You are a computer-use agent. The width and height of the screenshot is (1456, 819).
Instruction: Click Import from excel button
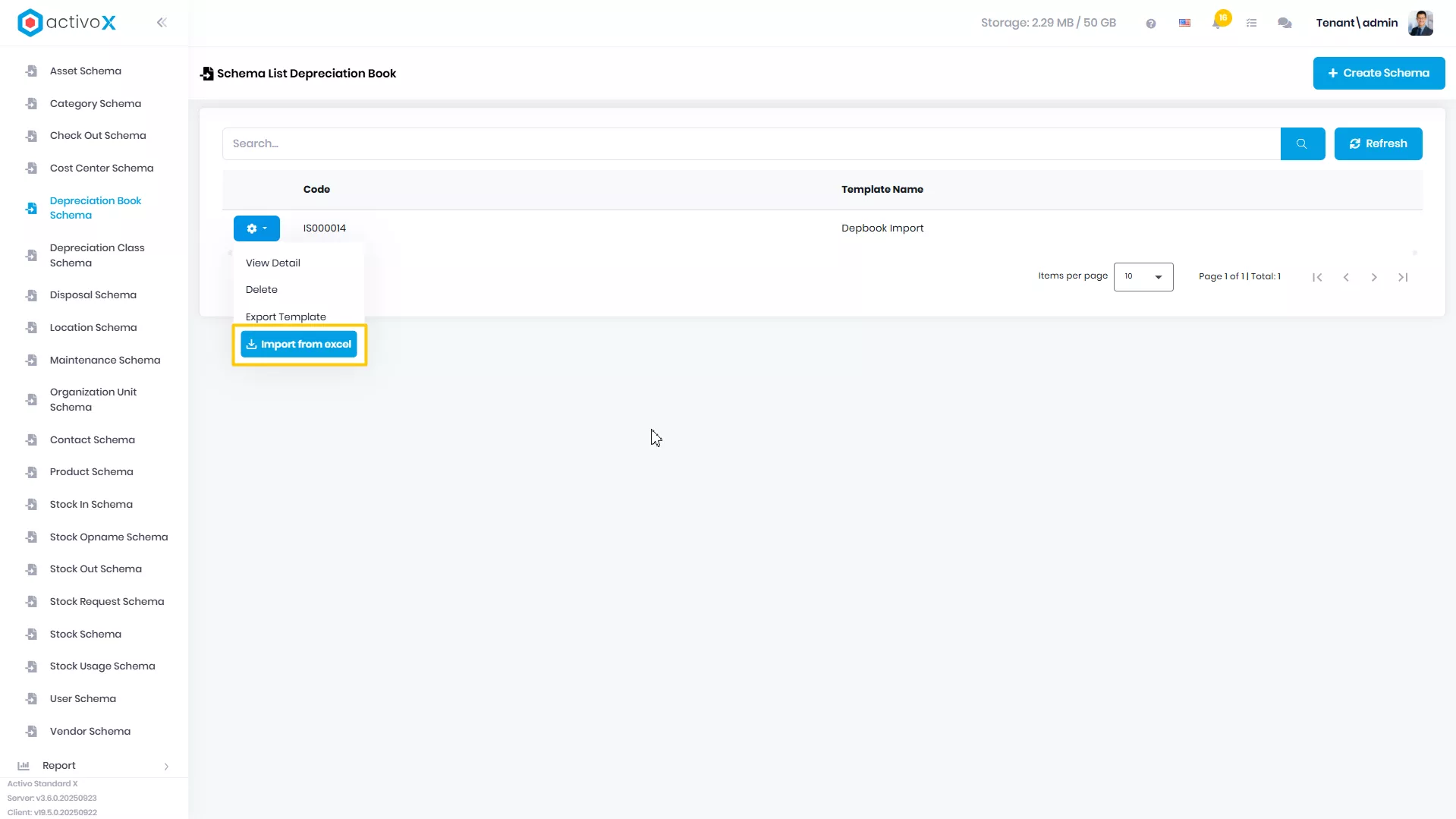click(299, 345)
